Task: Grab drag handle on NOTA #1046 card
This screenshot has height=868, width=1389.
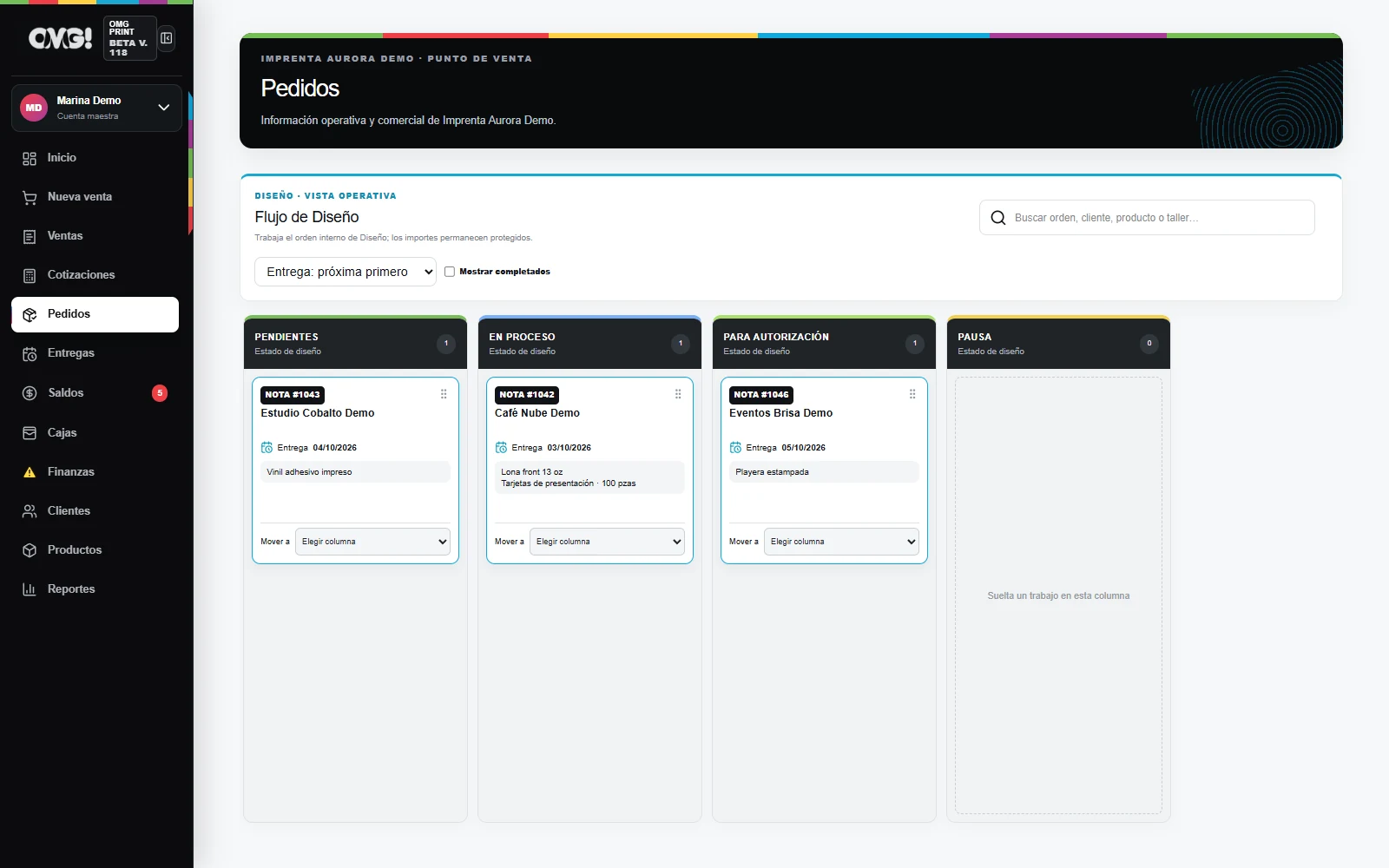Action: (912, 394)
